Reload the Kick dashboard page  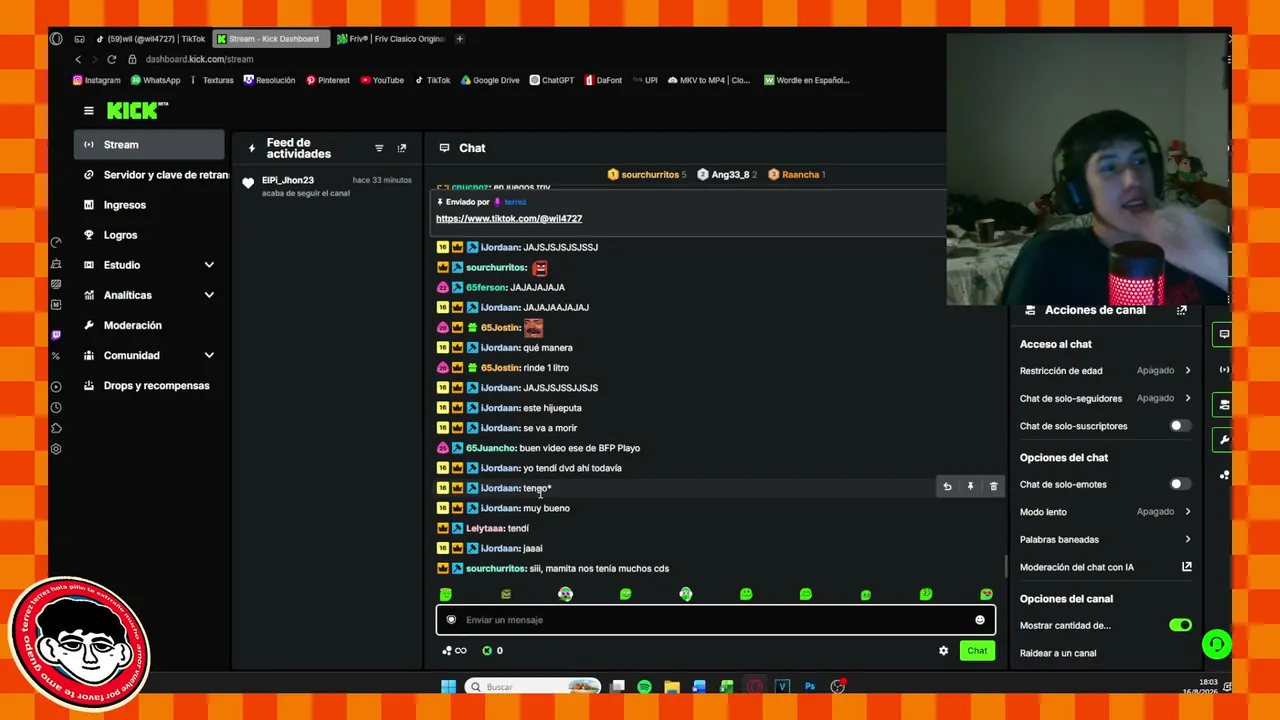tap(111, 59)
